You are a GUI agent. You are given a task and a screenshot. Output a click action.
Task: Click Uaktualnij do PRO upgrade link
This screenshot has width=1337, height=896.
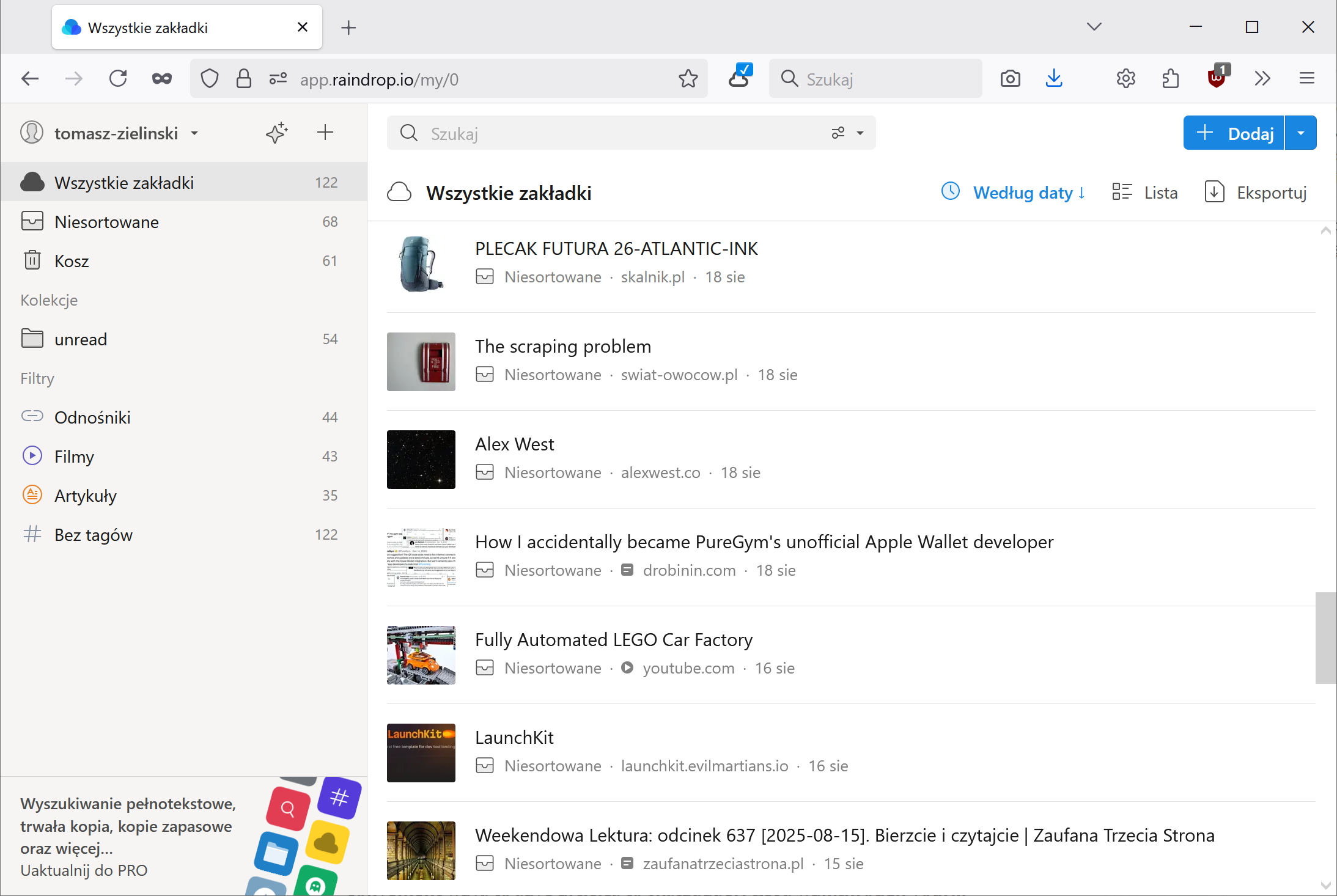pos(84,870)
